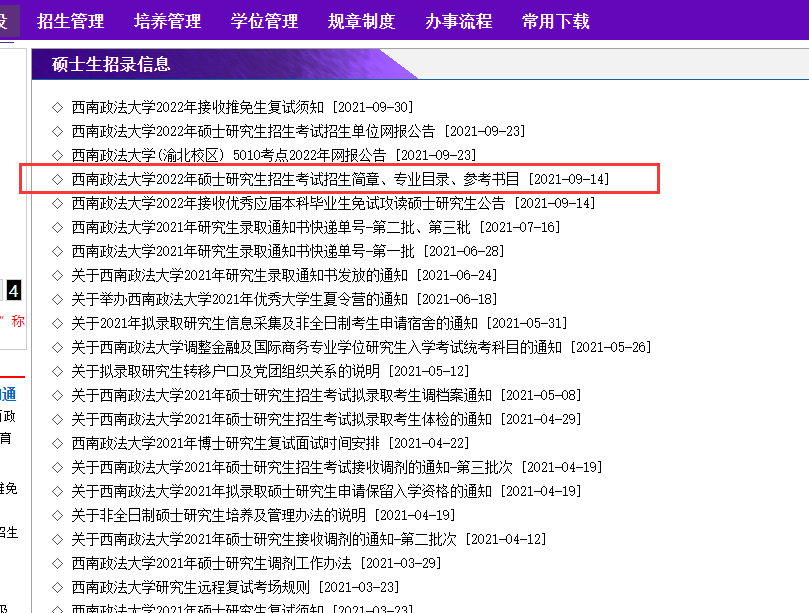Click diamond bullet beside 远程复试考场规则
The width and height of the screenshot is (809, 613).
pyautogui.click(x=57, y=587)
